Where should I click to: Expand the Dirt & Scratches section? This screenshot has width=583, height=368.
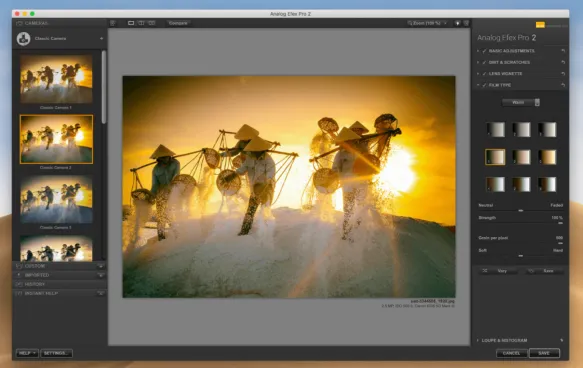tap(478, 62)
